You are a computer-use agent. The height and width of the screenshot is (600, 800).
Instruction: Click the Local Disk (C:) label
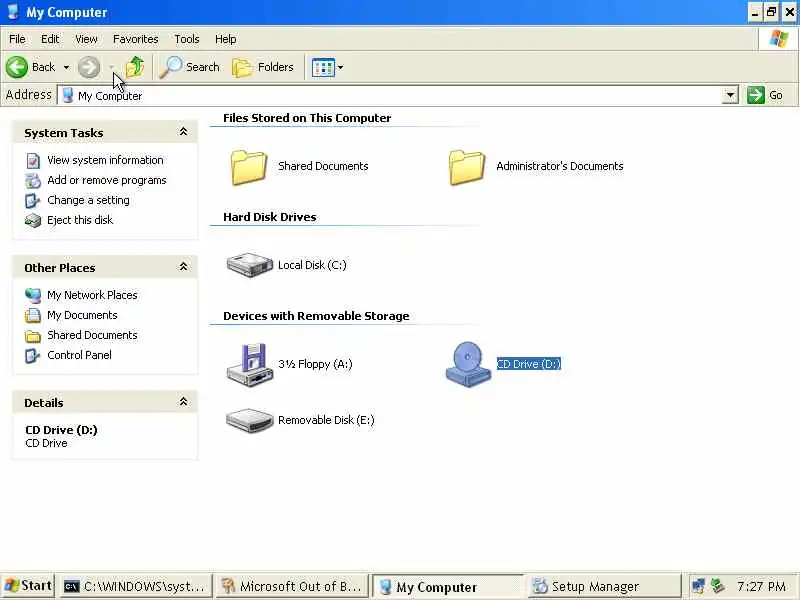[312, 265]
